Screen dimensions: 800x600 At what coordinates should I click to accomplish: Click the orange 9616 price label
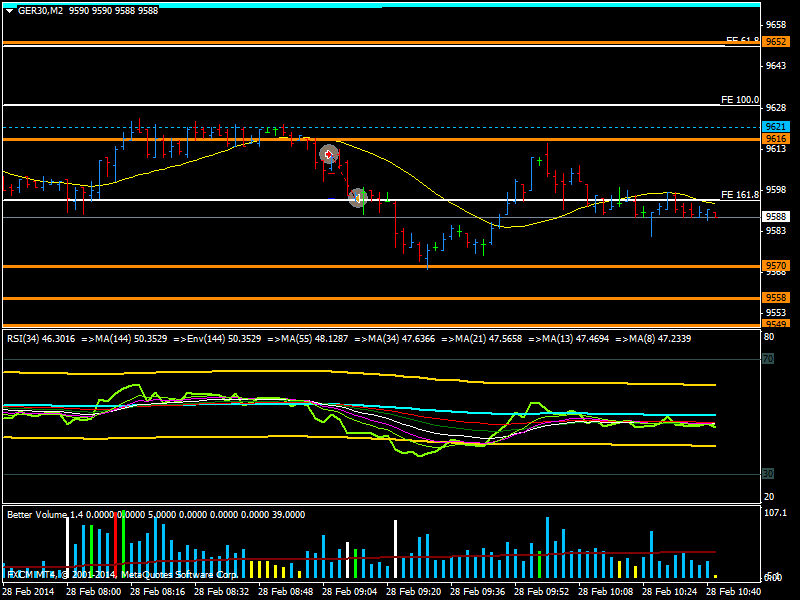pyautogui.click(x=775, y=139)
